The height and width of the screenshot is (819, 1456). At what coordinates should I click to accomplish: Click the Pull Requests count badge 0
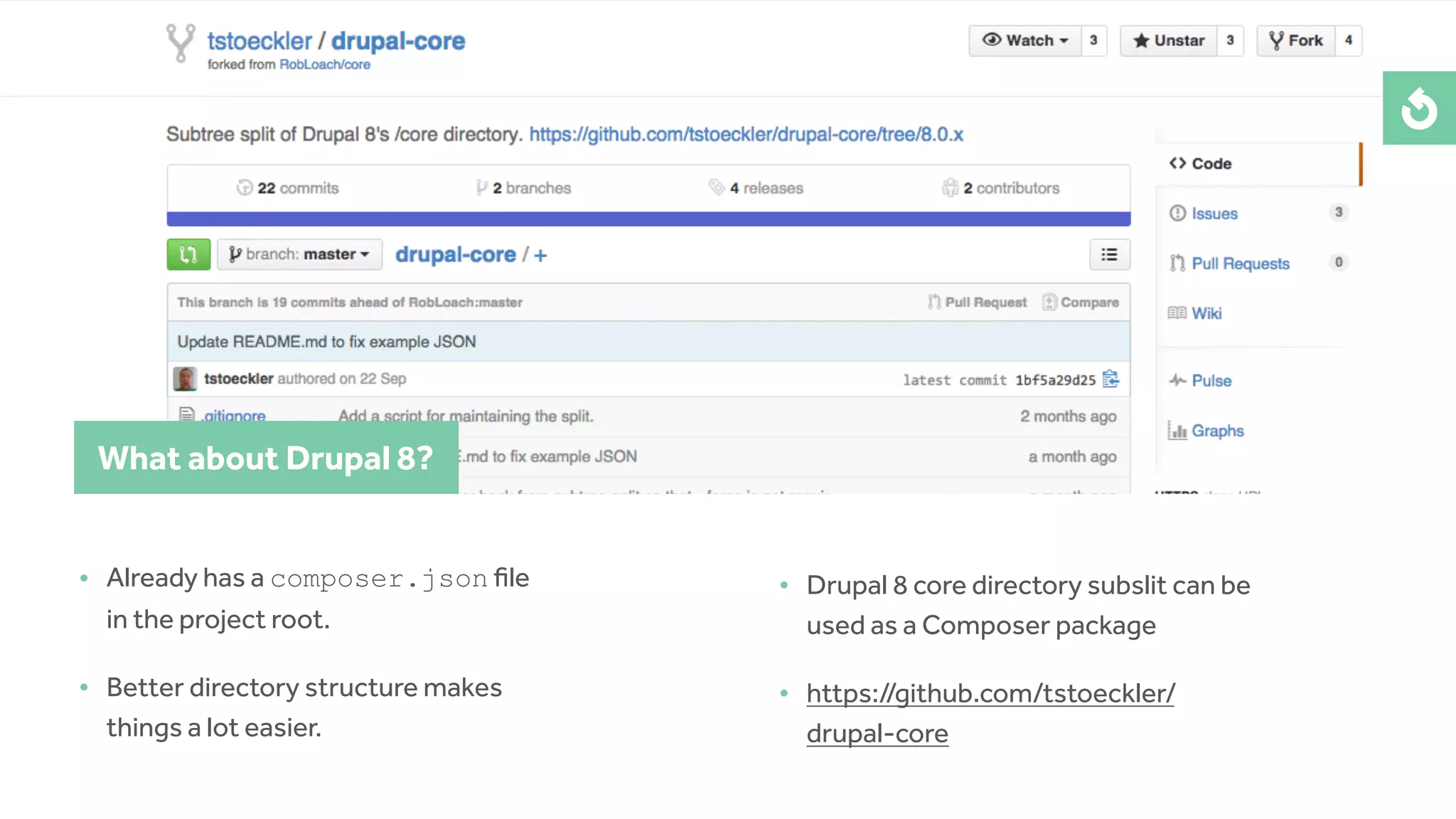[x=1338, y=262]
